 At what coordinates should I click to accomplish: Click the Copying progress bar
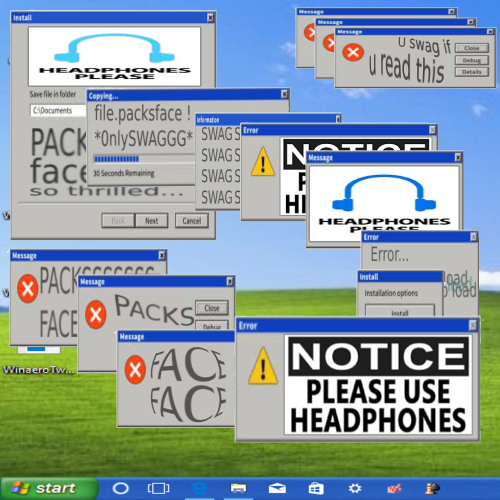tap(144, 159)
